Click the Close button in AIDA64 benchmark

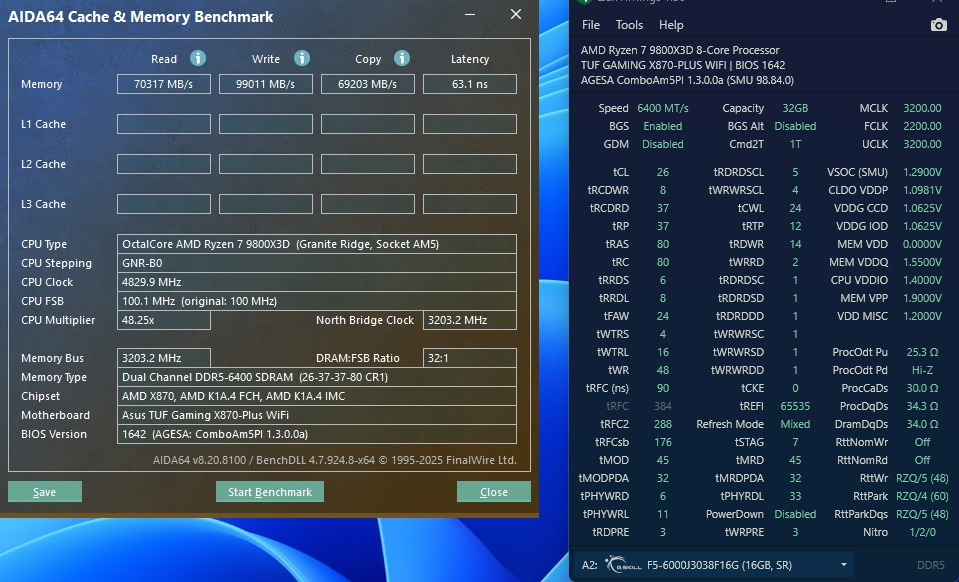point(494,492)
